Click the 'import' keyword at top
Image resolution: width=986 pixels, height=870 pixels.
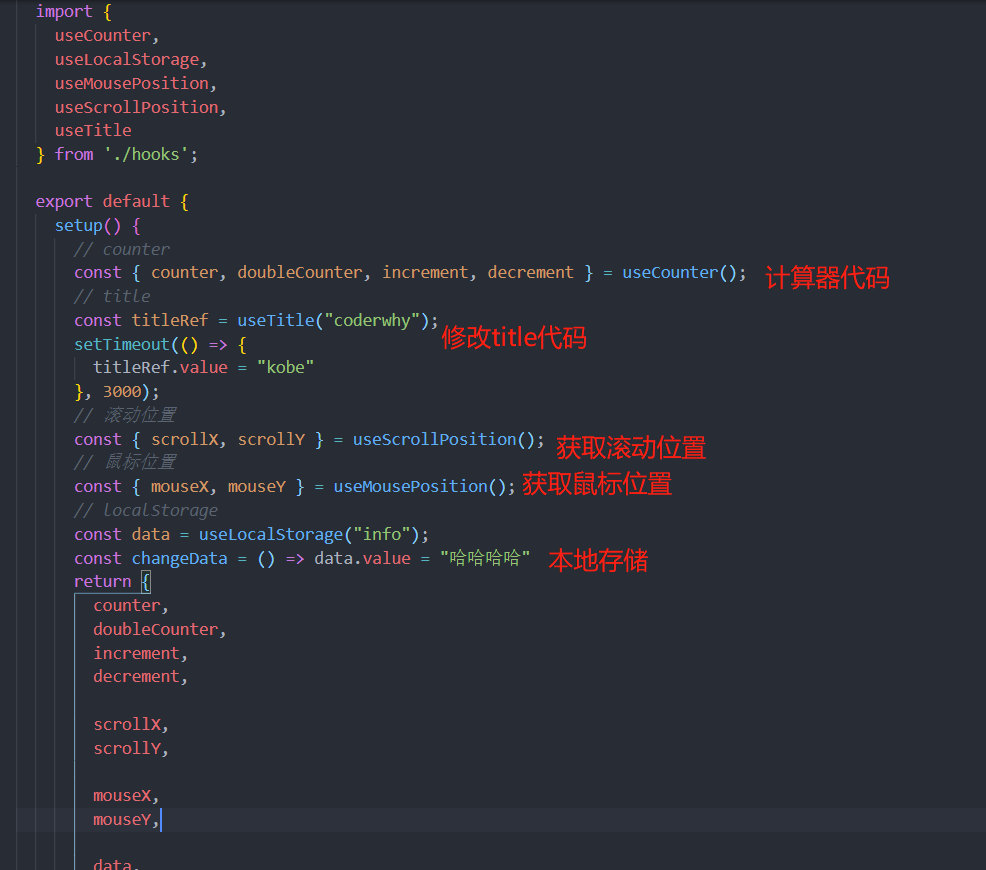(64, 12)
